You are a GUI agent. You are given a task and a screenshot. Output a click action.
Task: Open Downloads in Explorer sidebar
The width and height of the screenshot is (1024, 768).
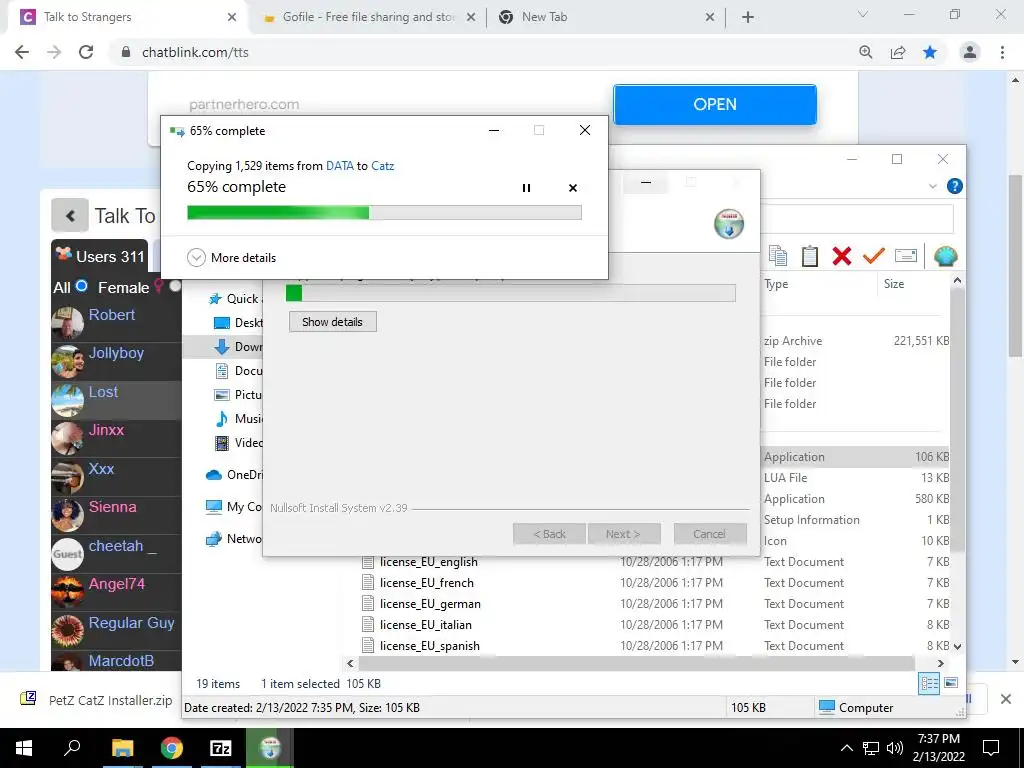[x=238, y=347]
